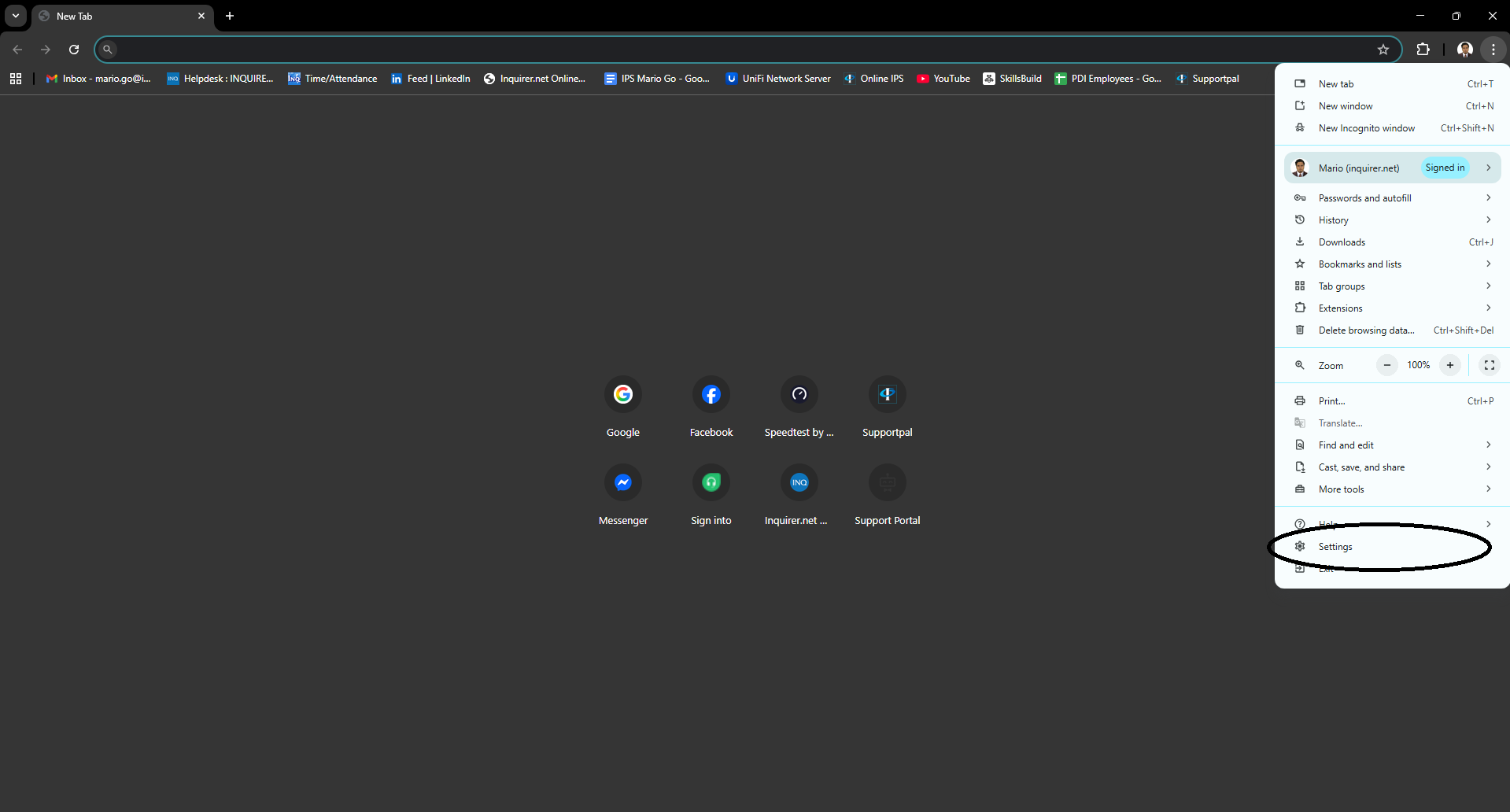
Task: Open the UniFi Network Server bookmark
Action: [778, 79]
